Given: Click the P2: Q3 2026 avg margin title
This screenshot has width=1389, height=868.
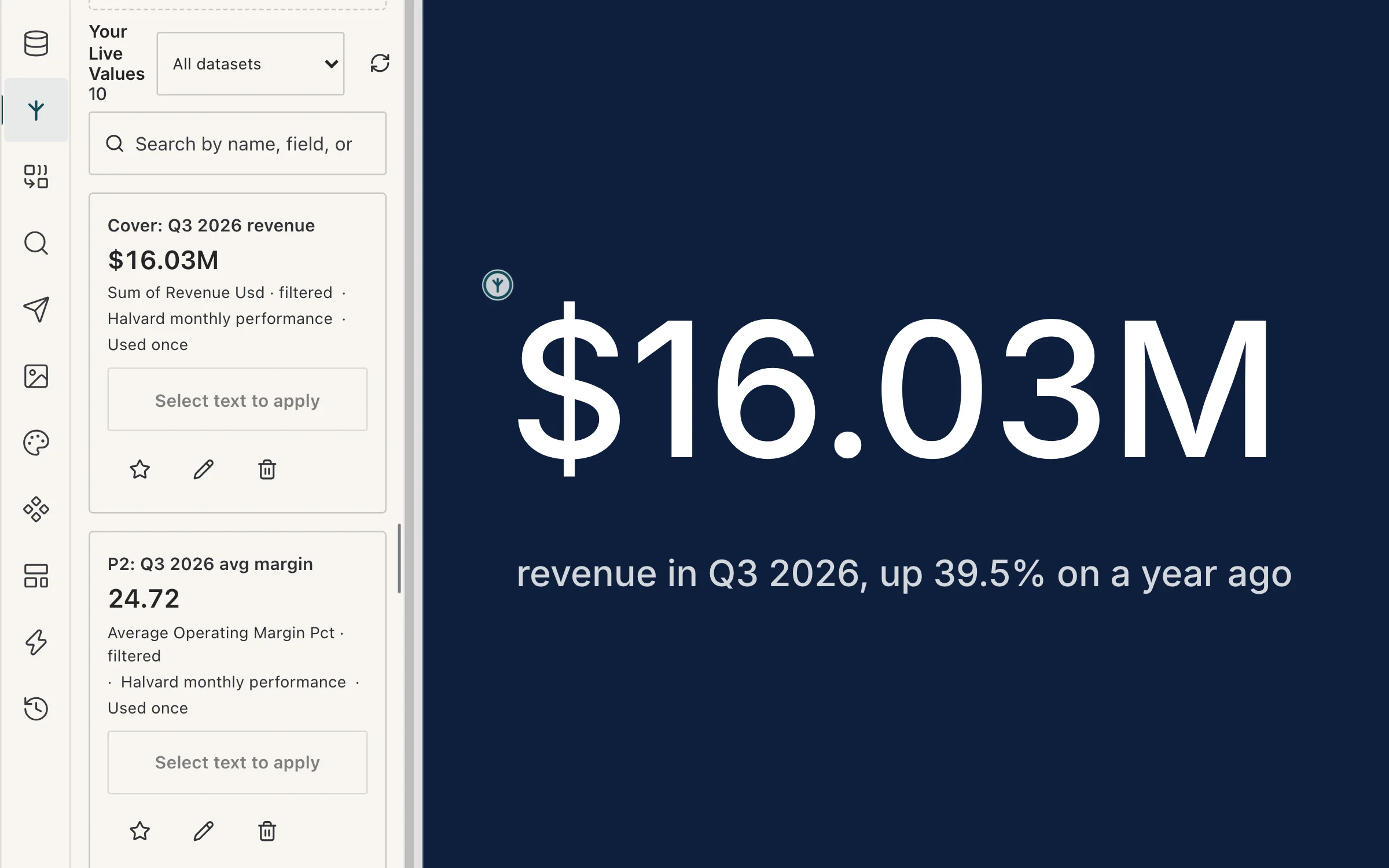Looking at the screenshot, I should click(210, 564).
